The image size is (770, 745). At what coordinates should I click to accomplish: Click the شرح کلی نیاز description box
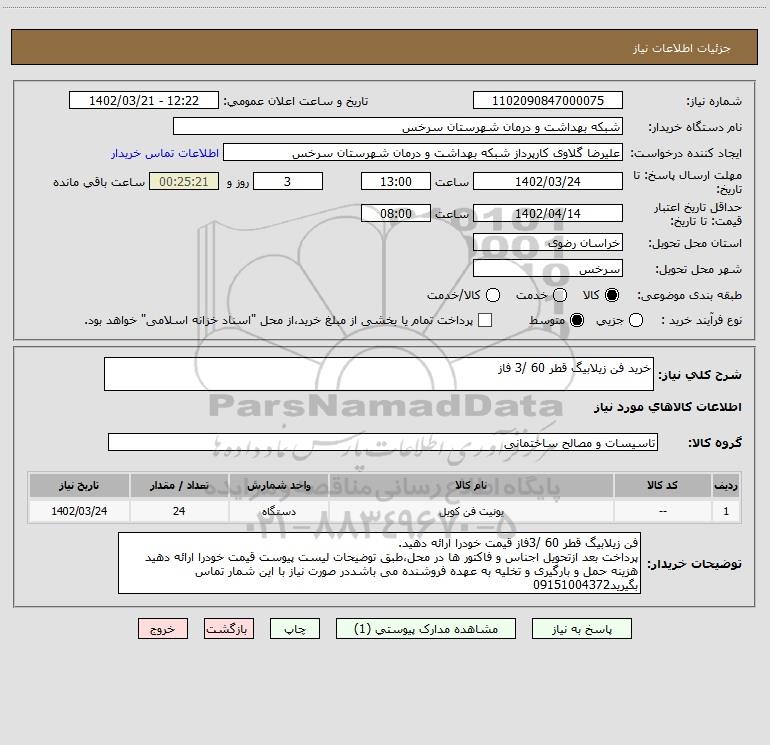coord(379,374)
